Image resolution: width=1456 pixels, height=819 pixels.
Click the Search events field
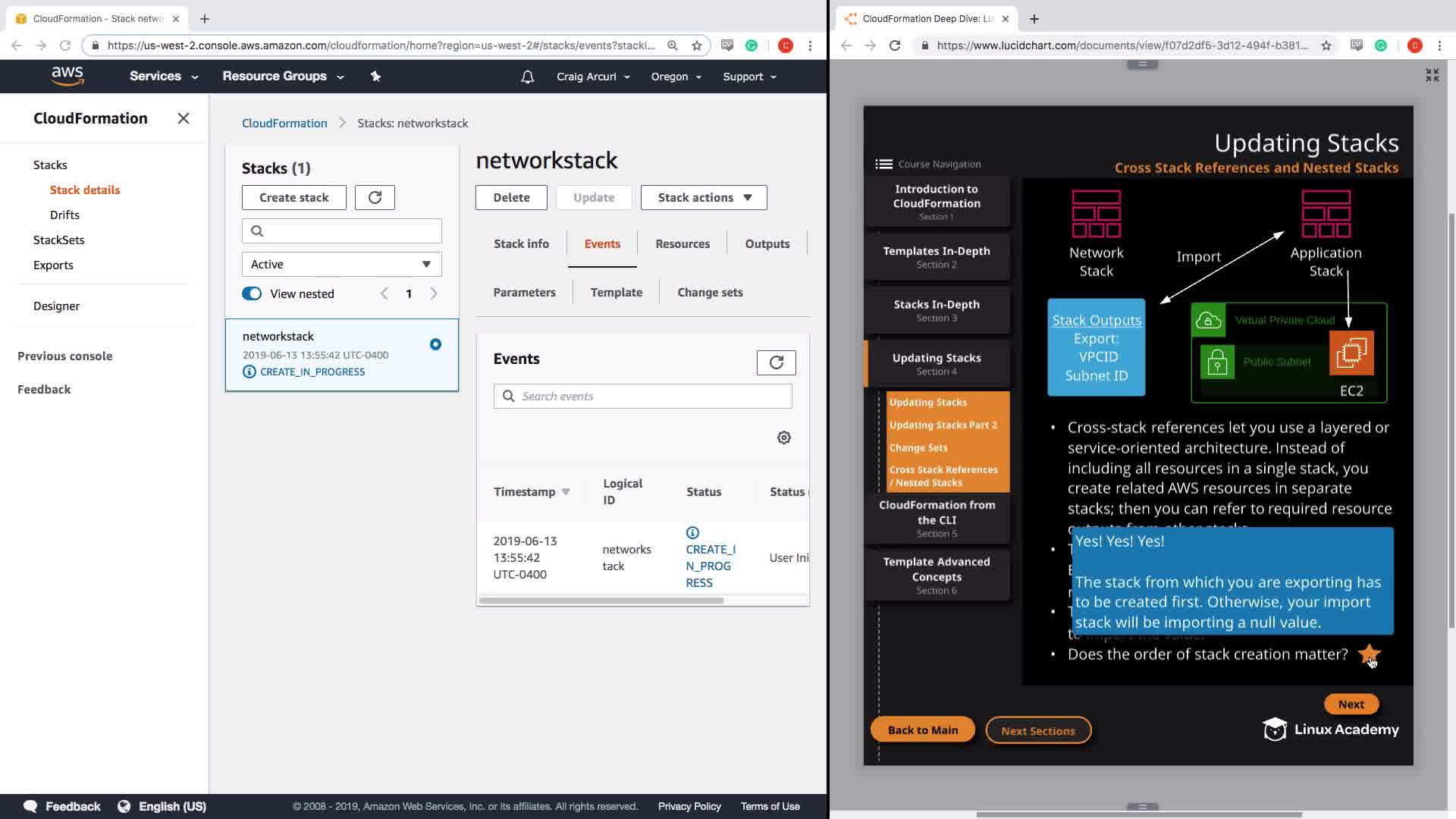coord(652,396)
